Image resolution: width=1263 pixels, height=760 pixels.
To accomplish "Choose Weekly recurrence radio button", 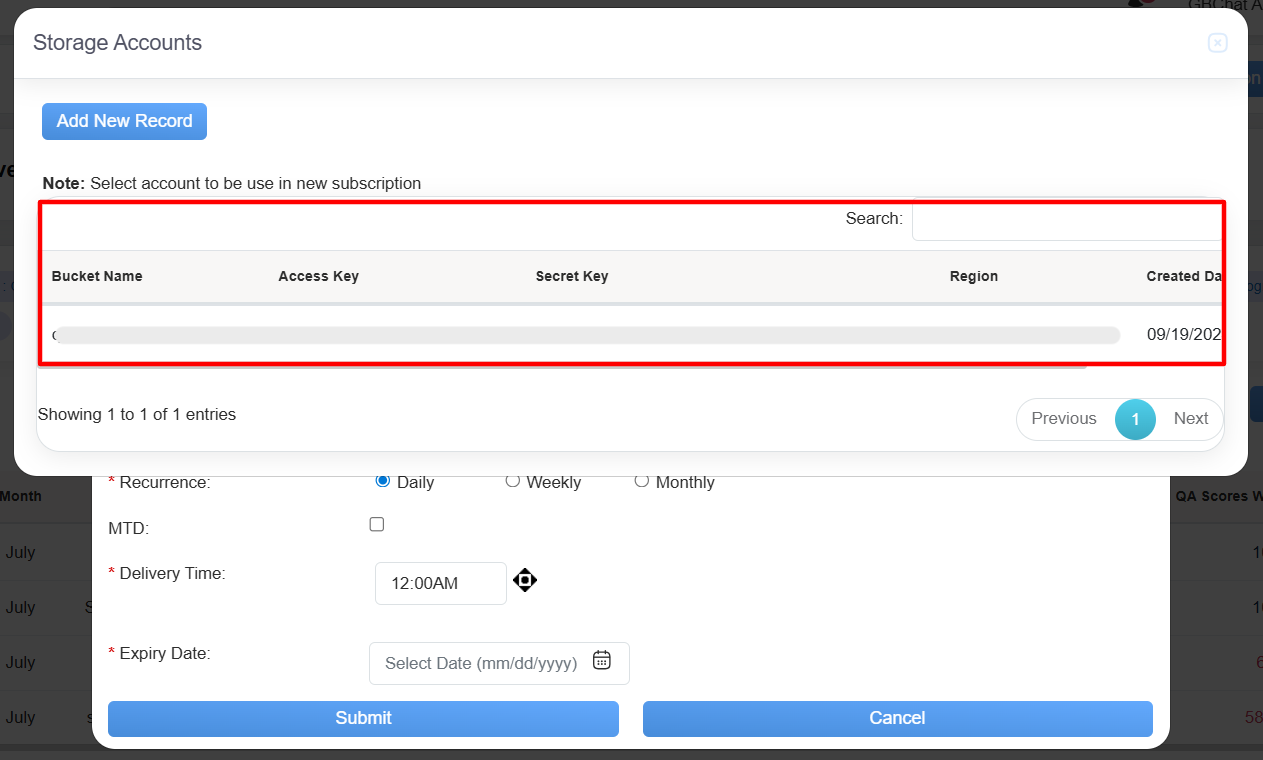I will click(x=512, y=481).
